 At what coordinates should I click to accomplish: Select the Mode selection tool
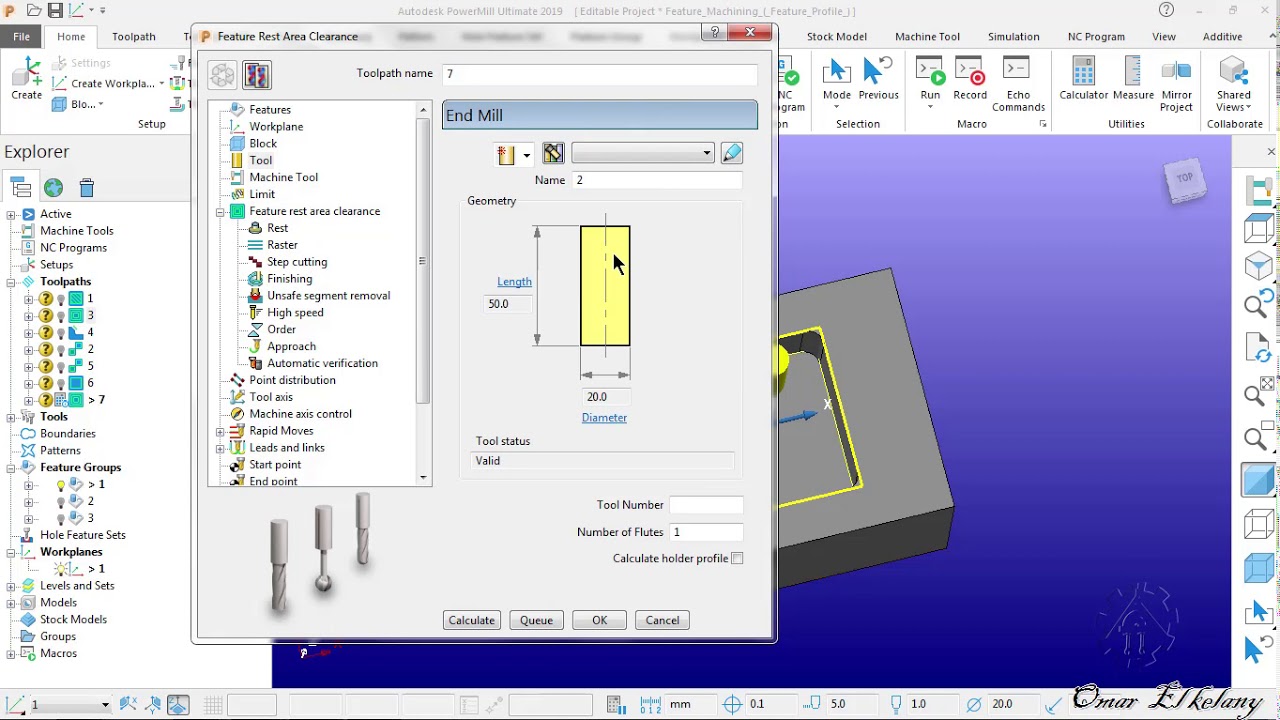[x=837, y=80]
